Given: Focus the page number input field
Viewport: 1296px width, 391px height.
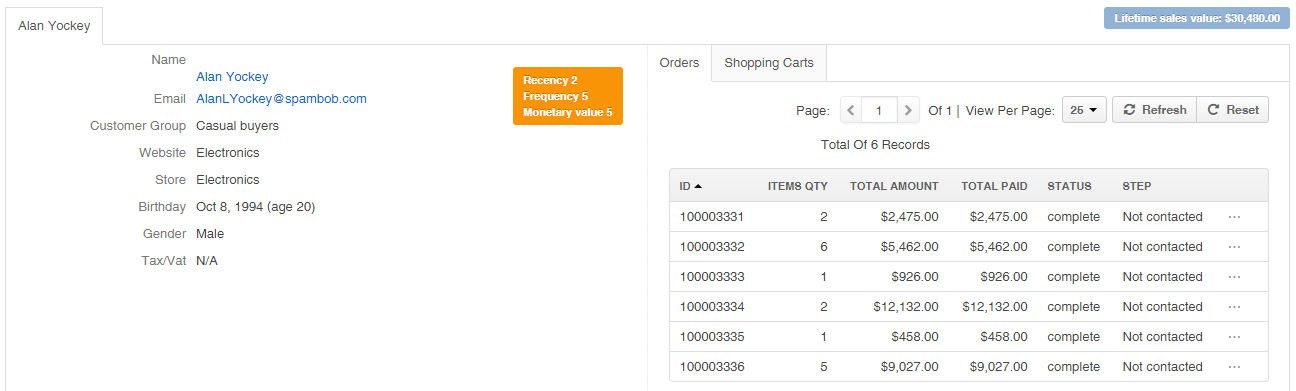Looking at the screenshot, I should 879,110.
